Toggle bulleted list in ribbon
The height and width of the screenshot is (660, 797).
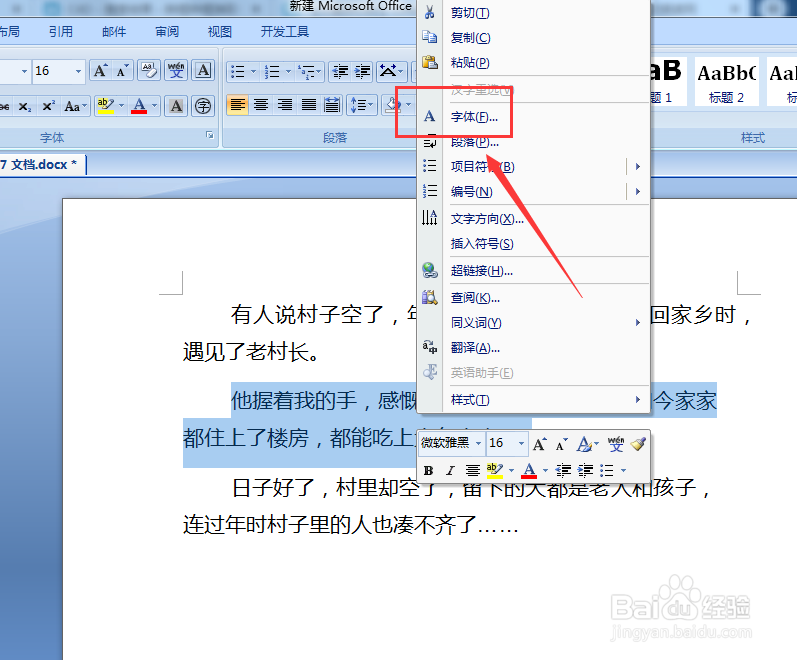[x=237, y=72]
